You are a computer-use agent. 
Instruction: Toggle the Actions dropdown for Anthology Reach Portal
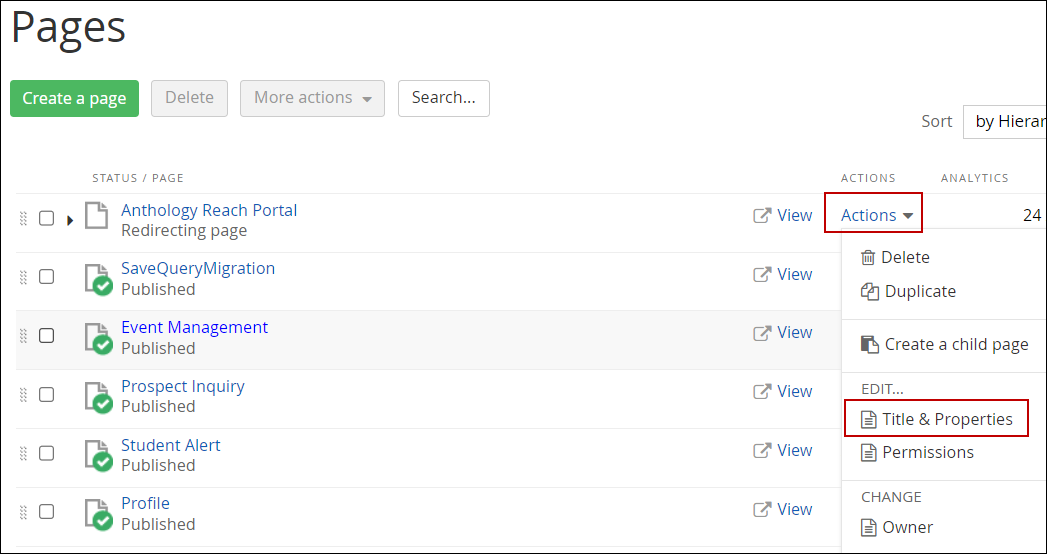pos(876,215)
